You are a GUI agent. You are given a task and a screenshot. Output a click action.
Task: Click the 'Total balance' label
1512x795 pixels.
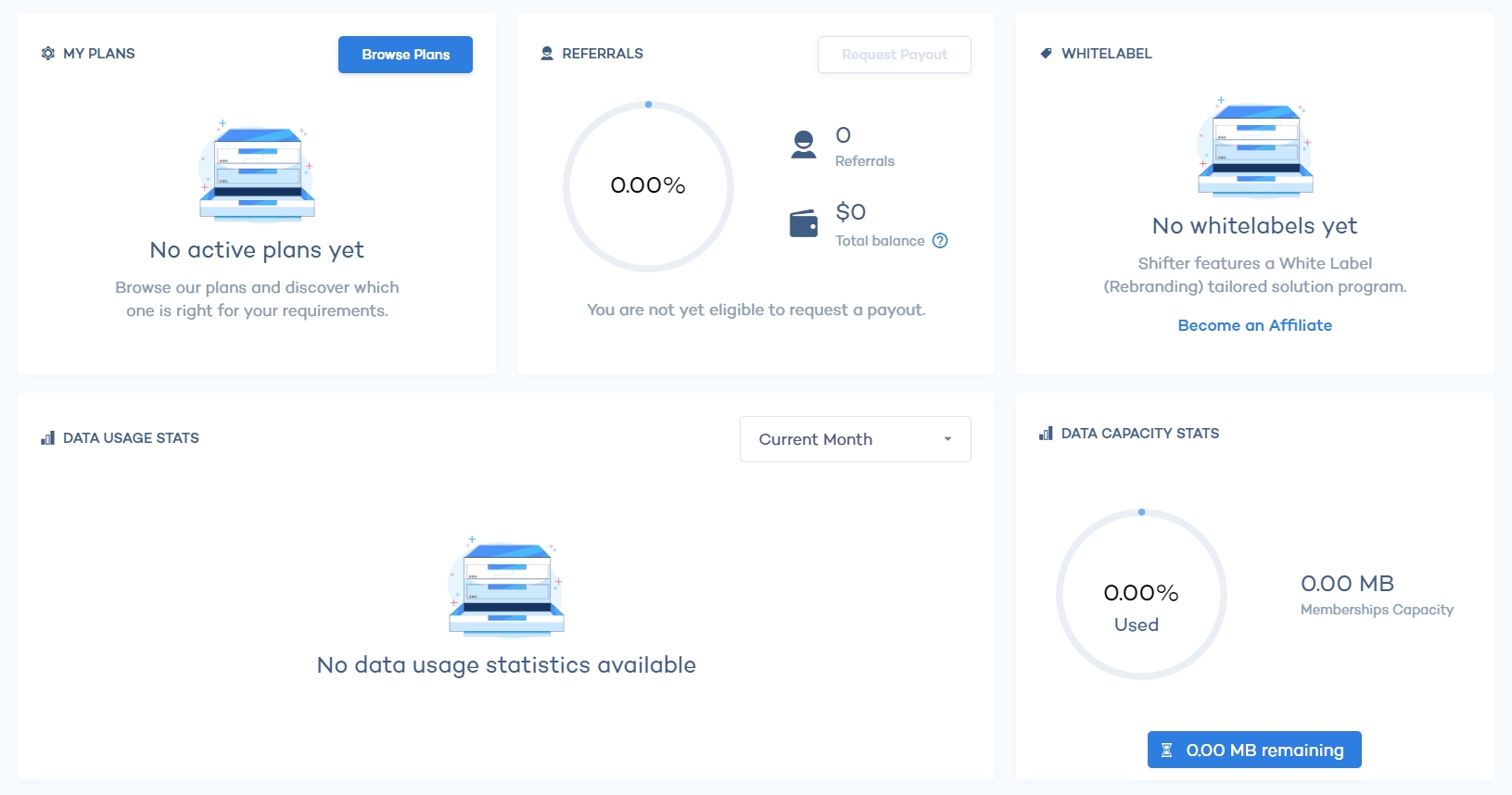880,241
